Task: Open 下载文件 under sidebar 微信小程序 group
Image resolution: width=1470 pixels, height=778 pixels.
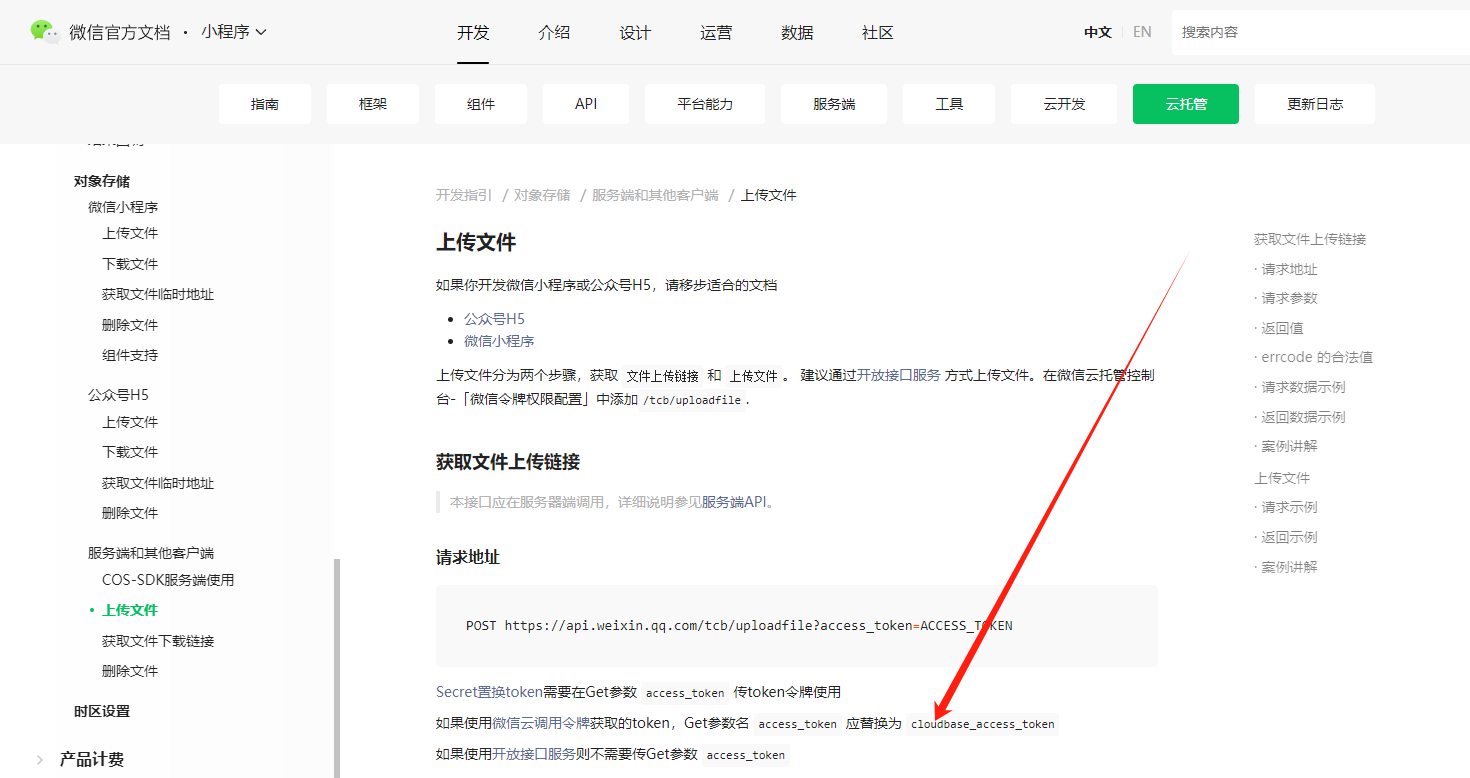Action: tap(130, 264)
